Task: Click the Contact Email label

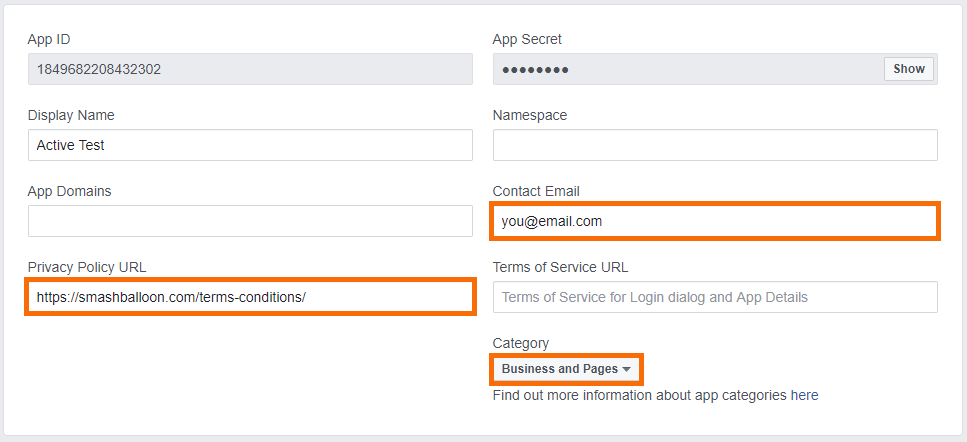Action: point(536,191)
